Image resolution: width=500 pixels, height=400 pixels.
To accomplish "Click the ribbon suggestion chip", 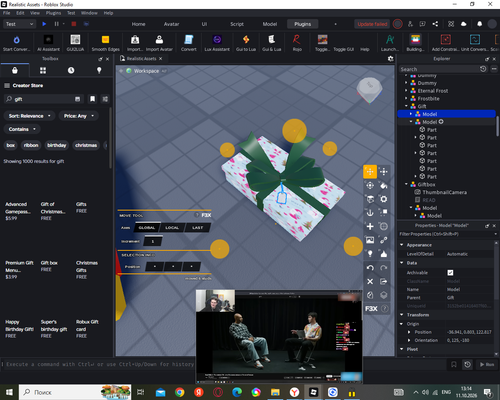I will point(31,145).
